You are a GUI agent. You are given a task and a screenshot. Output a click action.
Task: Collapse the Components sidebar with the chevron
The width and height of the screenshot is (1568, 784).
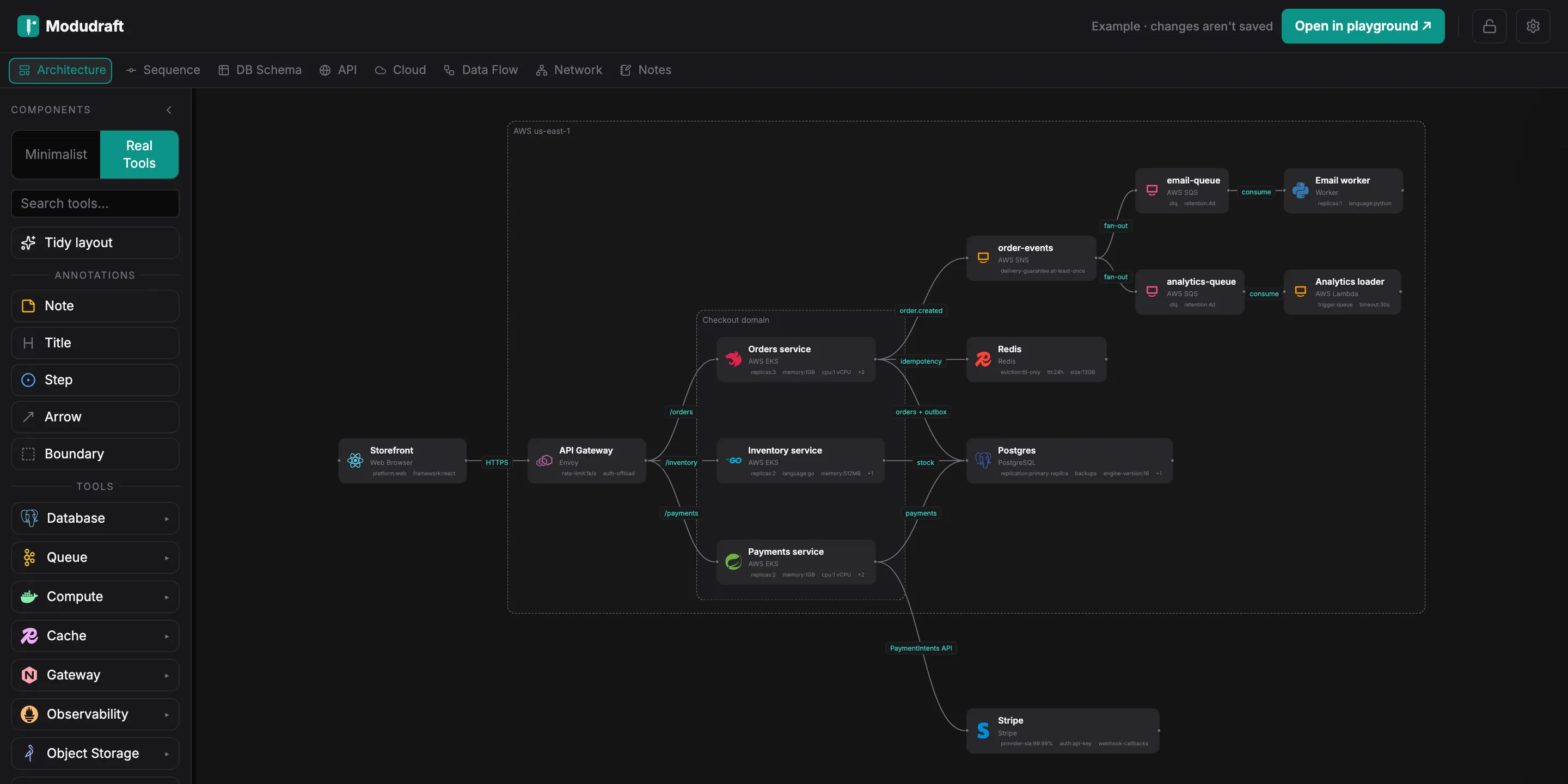[169, 110]
